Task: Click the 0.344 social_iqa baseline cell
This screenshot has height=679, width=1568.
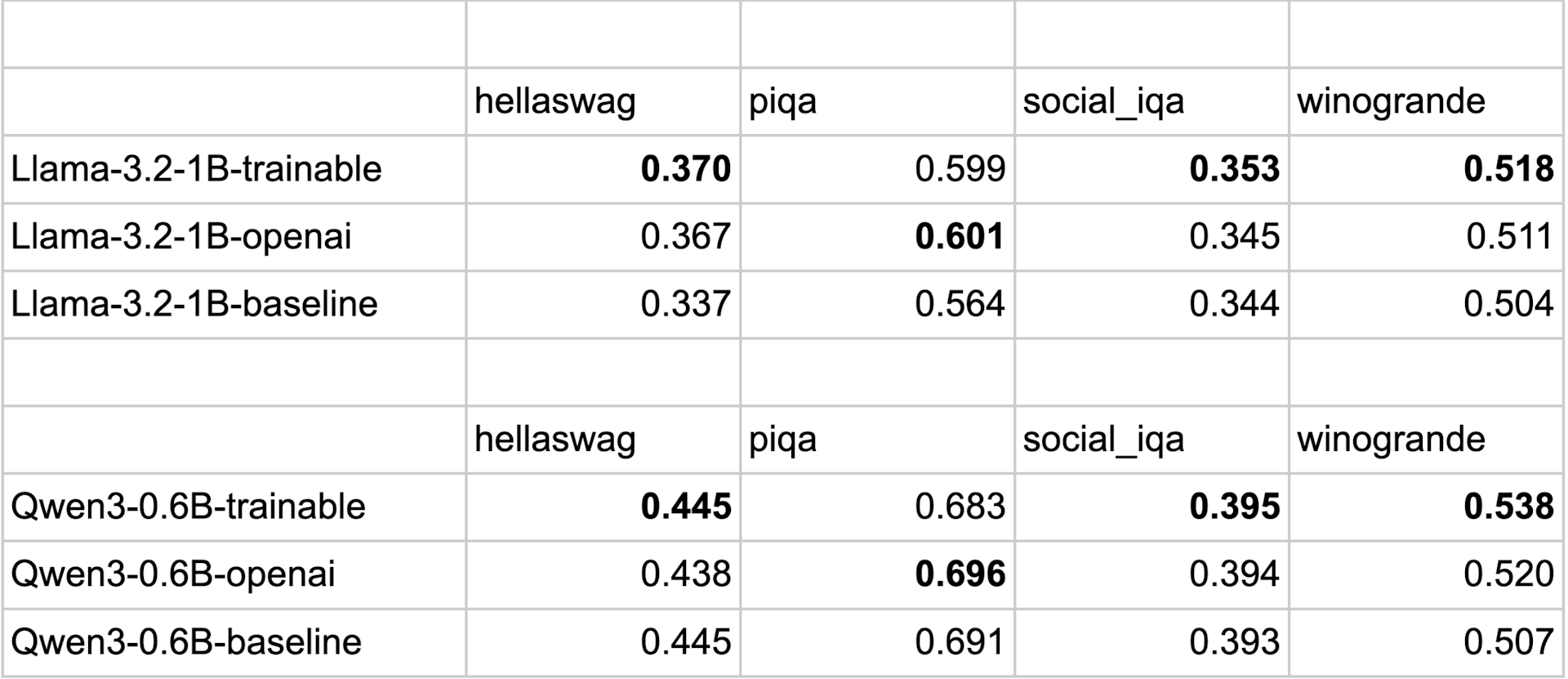Action: [x=1234, y=304]
